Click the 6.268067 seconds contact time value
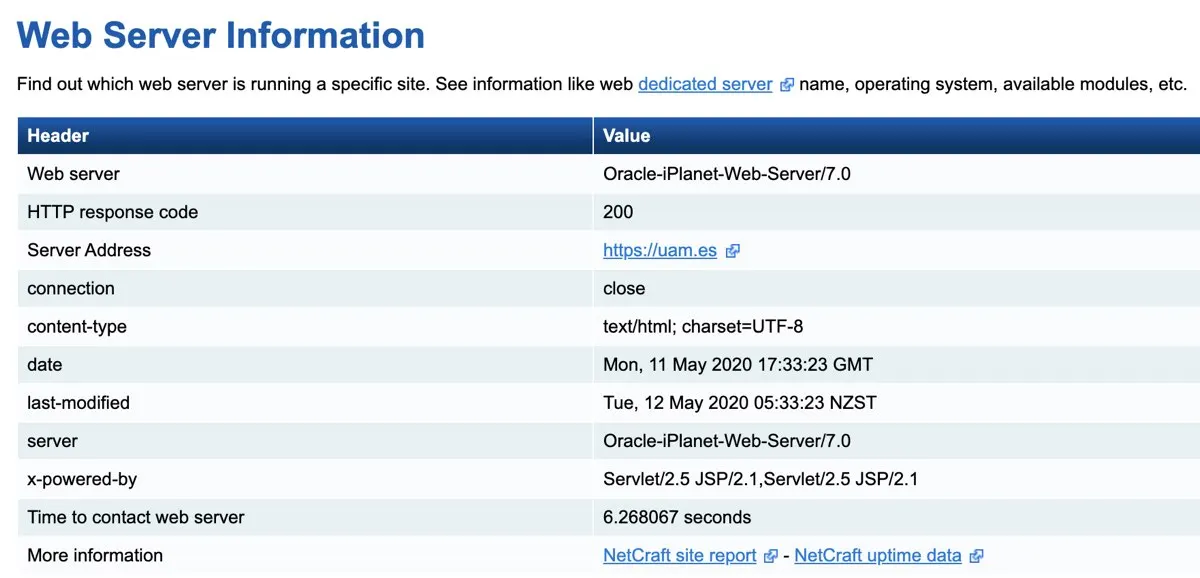This screenshot has height=578, width=1200. coord(677,517)
